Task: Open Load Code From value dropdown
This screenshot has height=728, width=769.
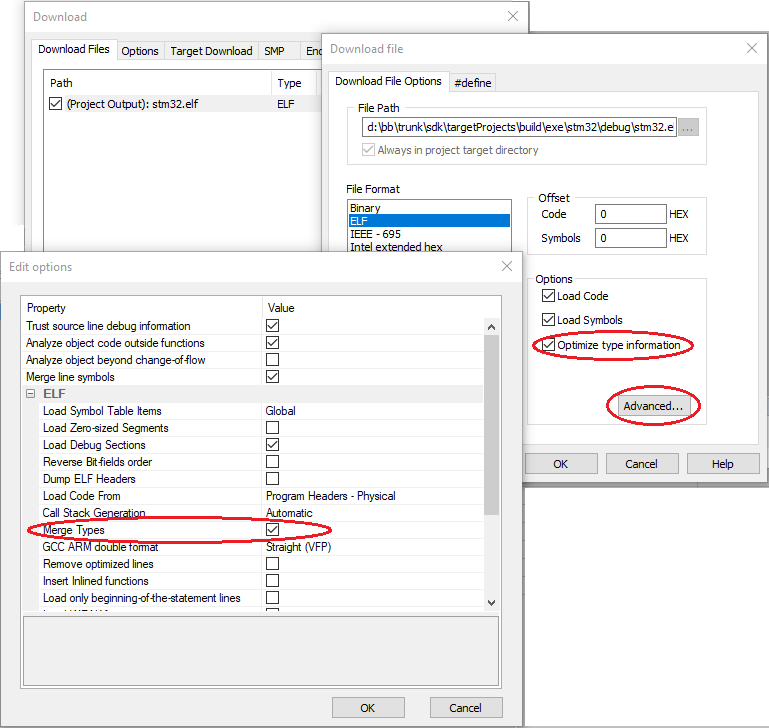Action: [370, 496]
